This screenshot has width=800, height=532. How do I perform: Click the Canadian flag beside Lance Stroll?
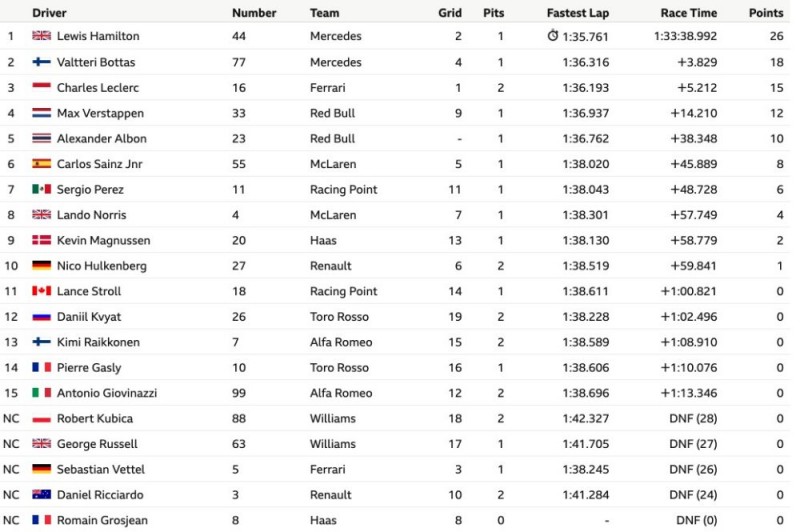[x=41, y=291]
